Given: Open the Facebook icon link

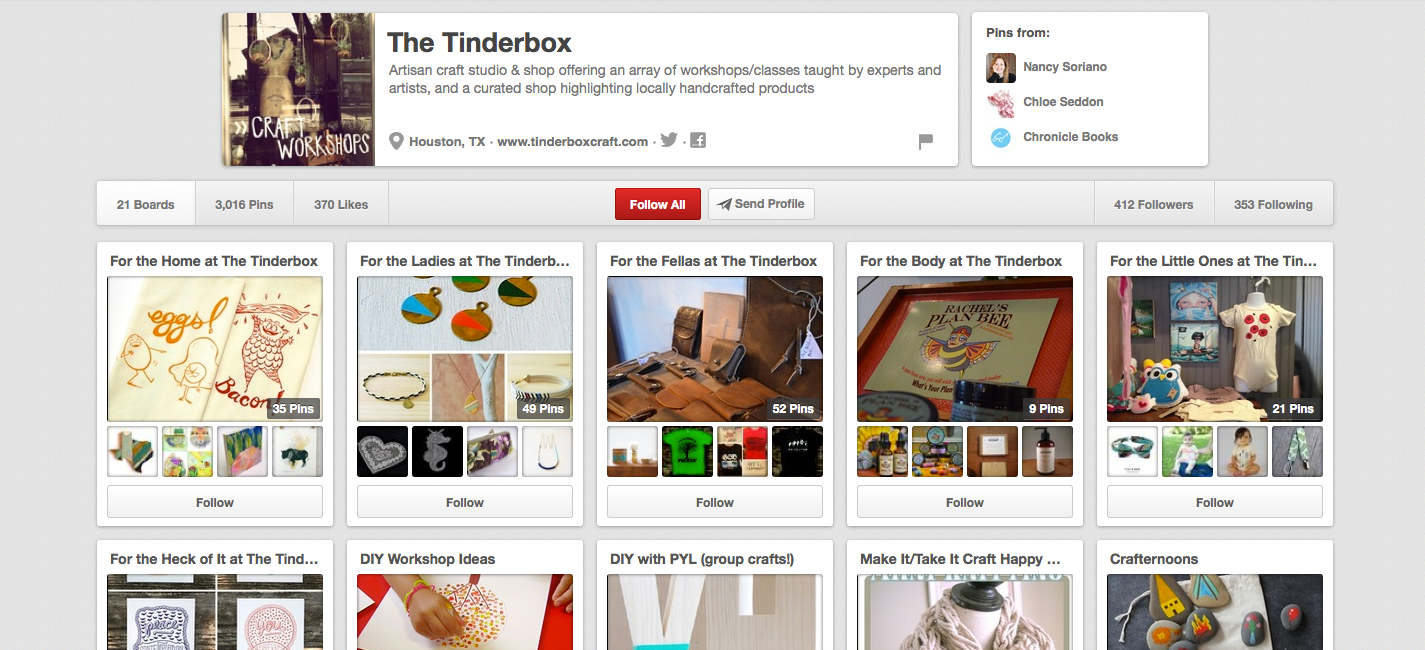Looking at the screenshot, I should [698, 140].
